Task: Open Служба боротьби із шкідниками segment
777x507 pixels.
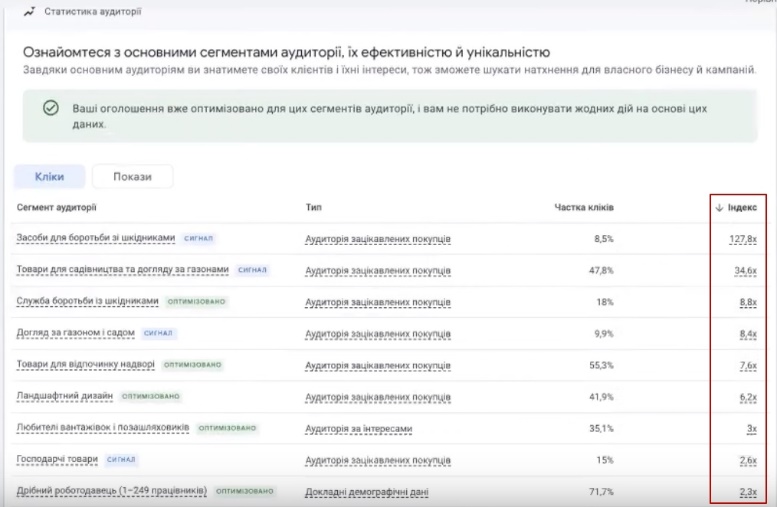Action: pos(88,301)
